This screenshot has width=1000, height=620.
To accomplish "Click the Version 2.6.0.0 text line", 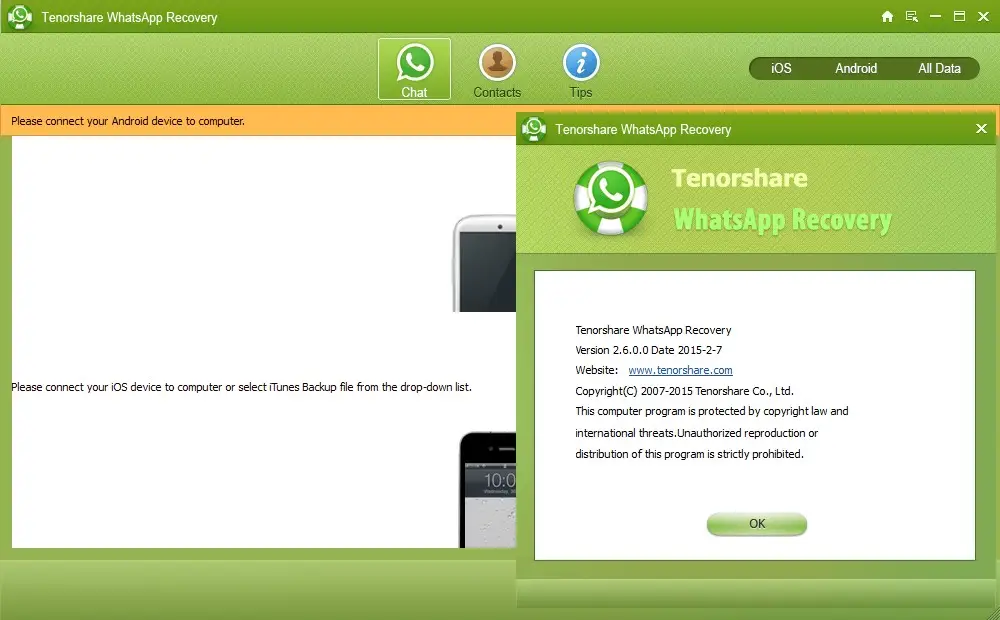I will 649,350.
